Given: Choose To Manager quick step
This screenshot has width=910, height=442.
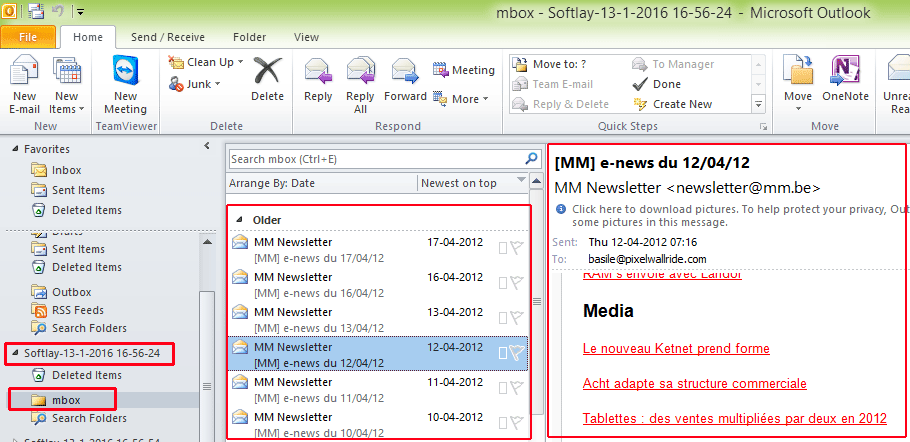Looking at the screenshot, I should pos(674,64).
